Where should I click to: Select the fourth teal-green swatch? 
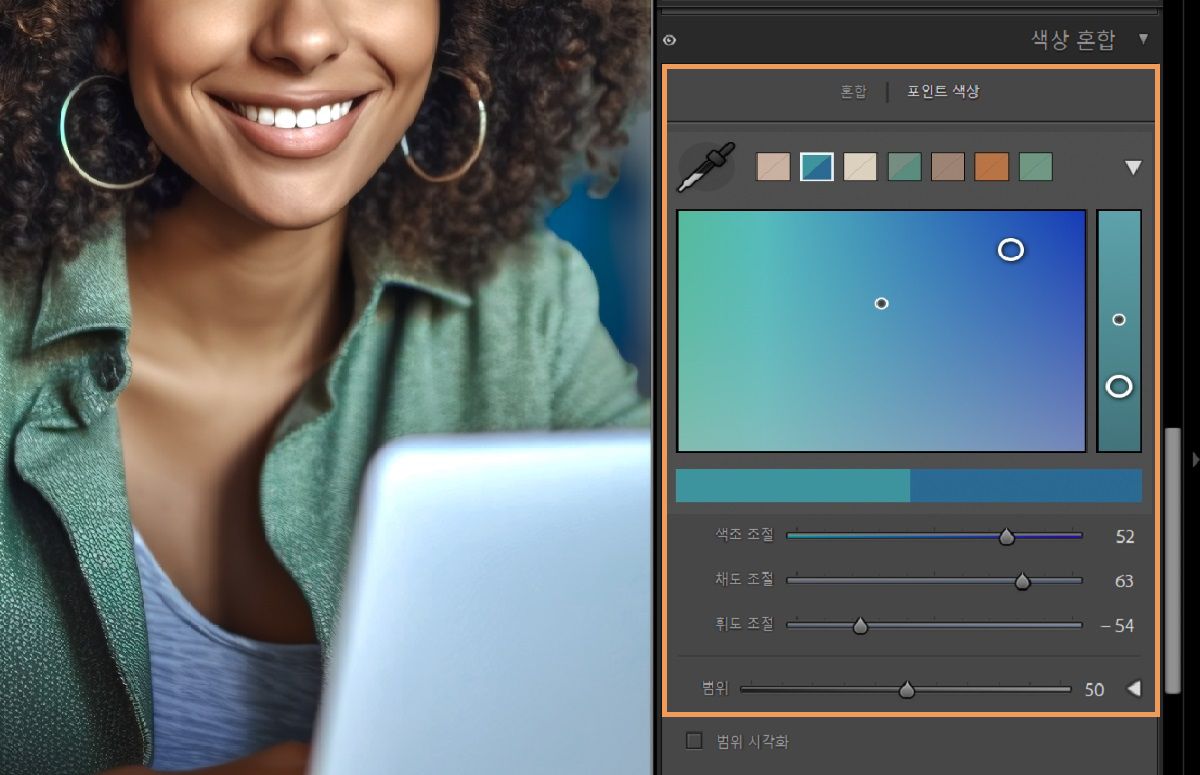click(x=904, y=167)
